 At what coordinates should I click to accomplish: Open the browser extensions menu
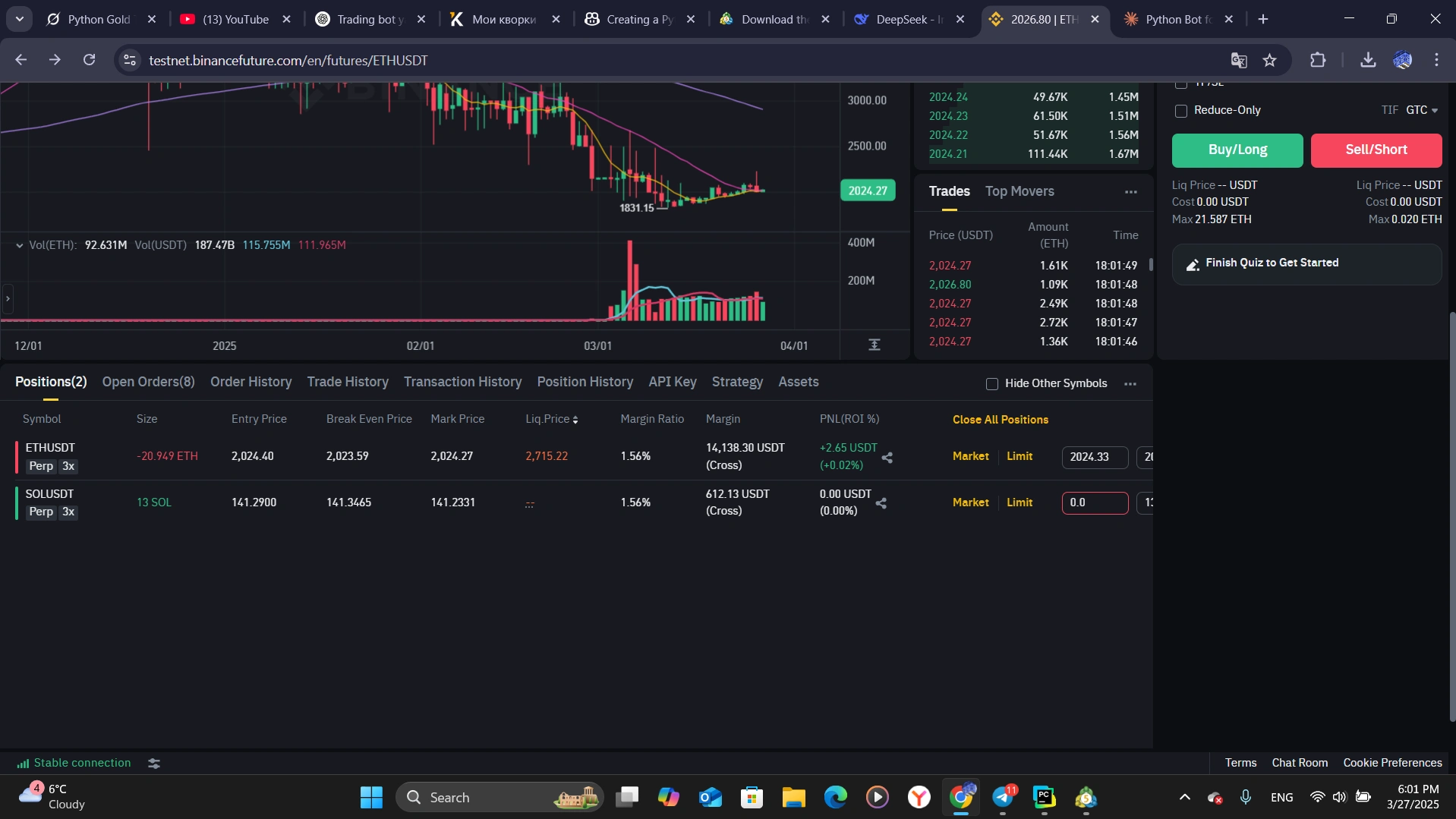pos(1318,60)
